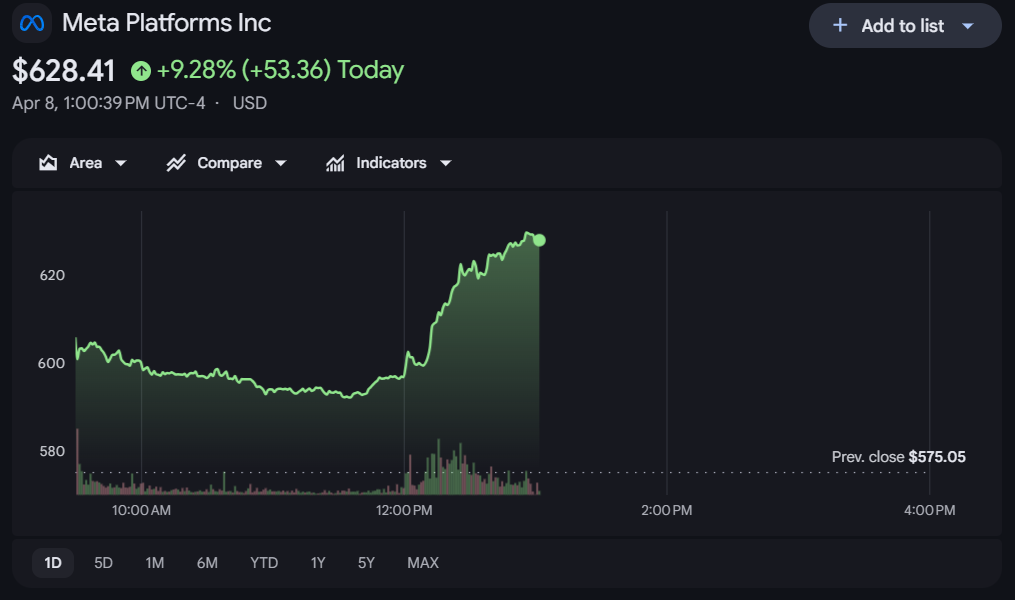
Task: Expand the Area chart type dropdown arrow
Action: (121, 163)
